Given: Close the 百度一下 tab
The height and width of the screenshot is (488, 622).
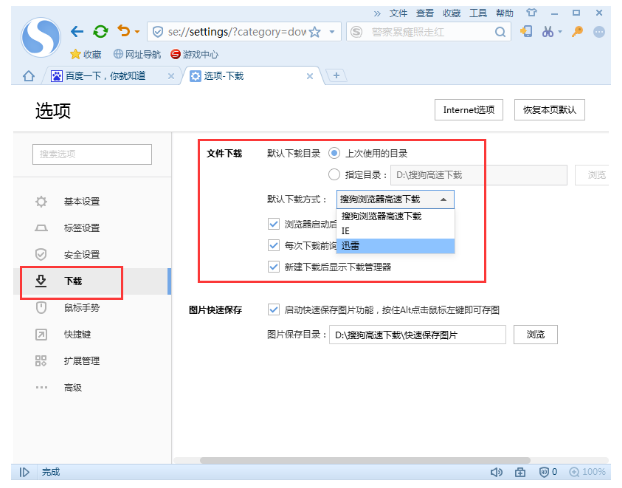Looking at the screenshot, I should click(x=171, y=76).
